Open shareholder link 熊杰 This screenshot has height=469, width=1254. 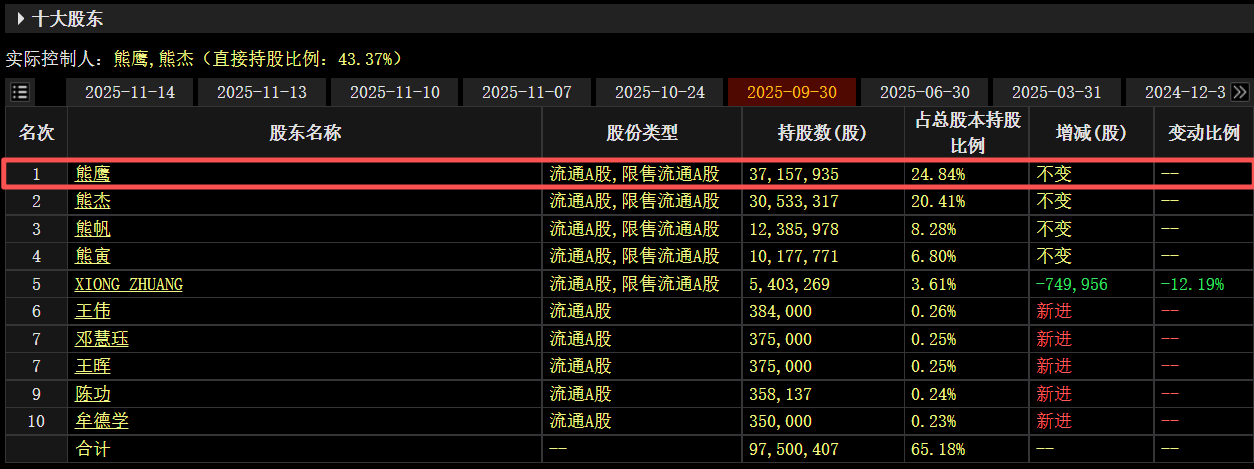pyautogui.click(x=93, y=201)
